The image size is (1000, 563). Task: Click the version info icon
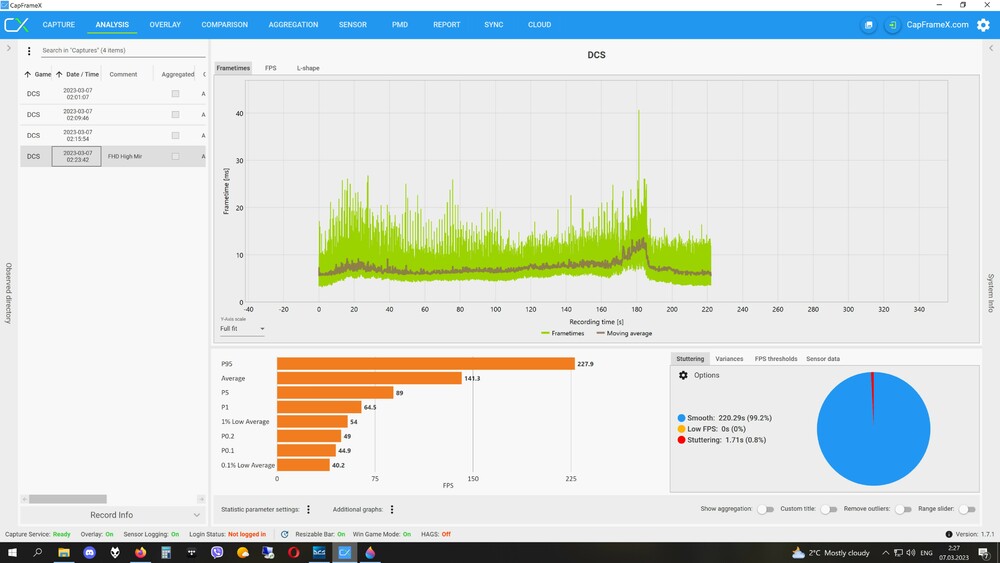pos(948,534)
